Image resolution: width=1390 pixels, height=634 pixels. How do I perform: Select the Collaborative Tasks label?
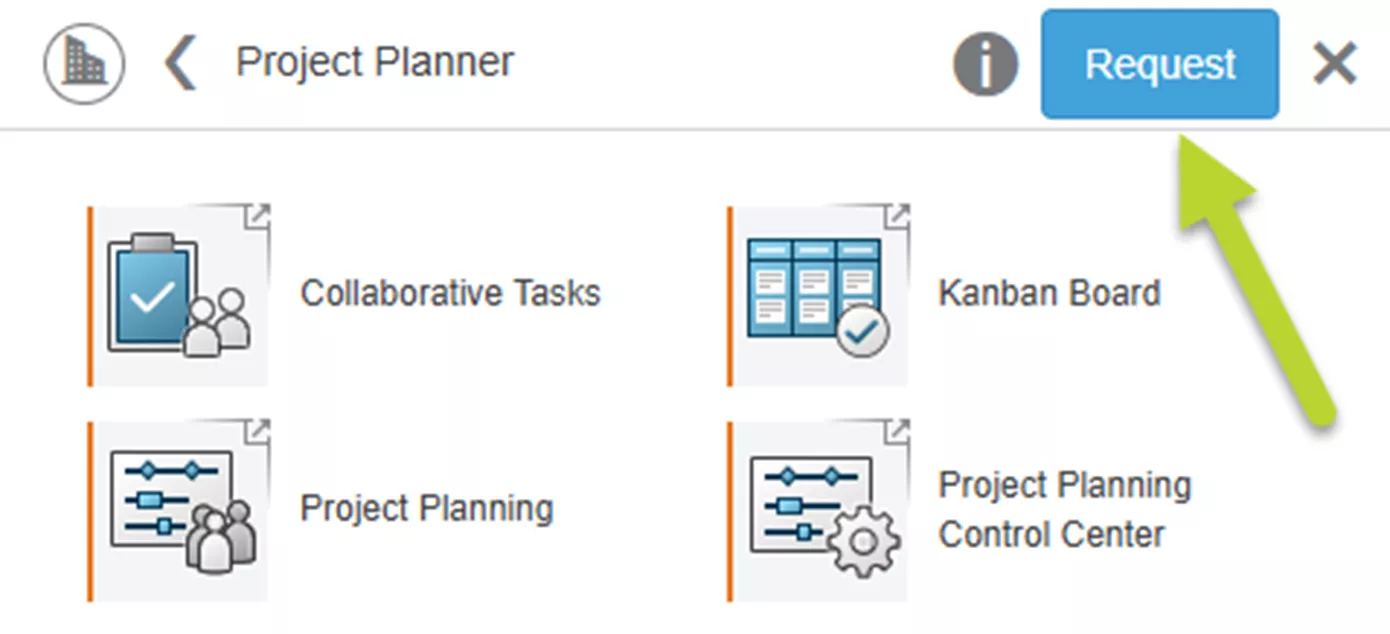click(450, 293)
